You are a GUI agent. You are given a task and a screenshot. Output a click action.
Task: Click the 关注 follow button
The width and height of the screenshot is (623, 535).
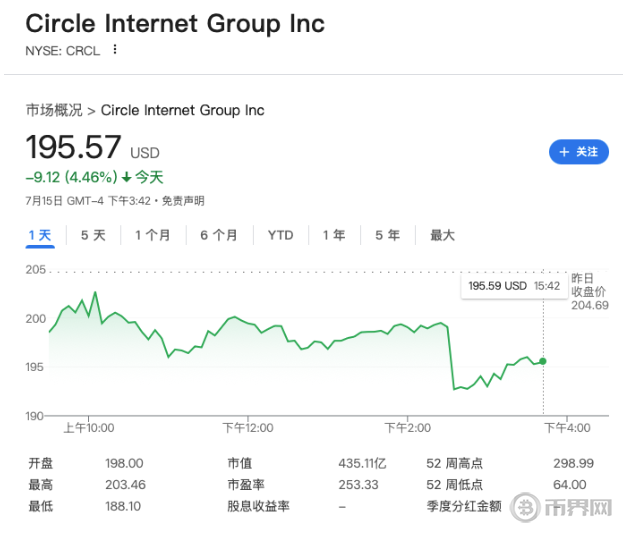pyautogui.click(x=578, y=152)
